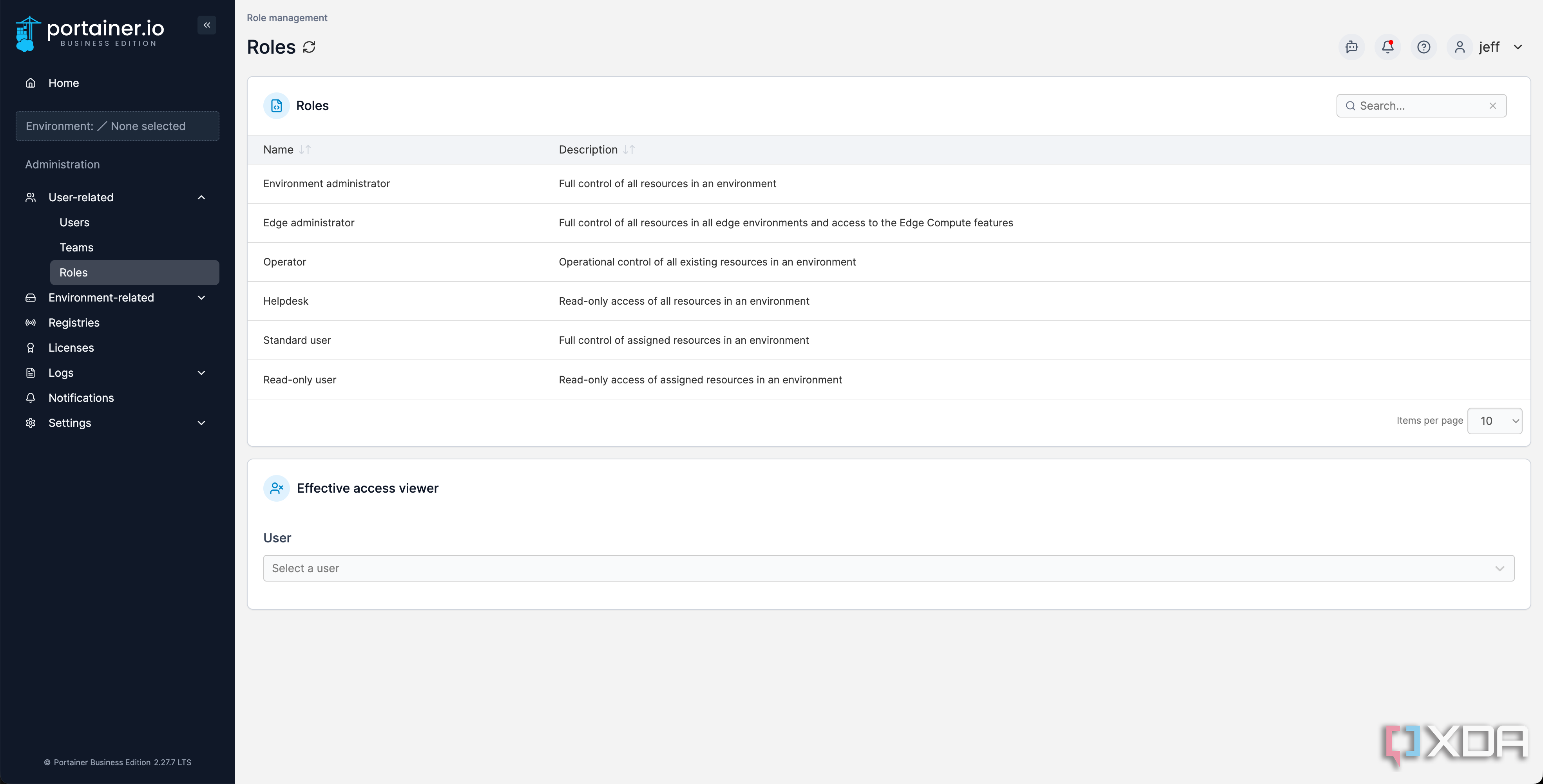Viewport: 1543px width, 784px height.
Task: Click the Portainer.io logo
Action: click(89, 34)
